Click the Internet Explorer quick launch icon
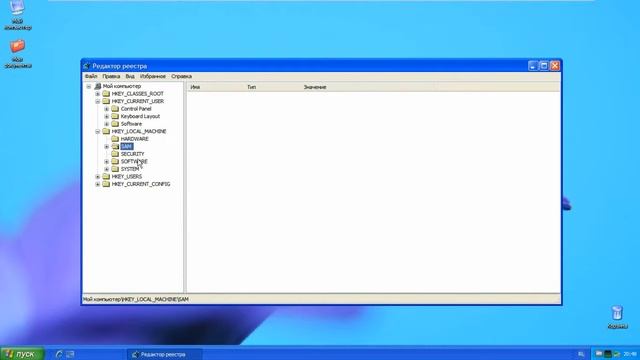Image resolution: width=640 pixels, height=360 pixels. point(59,354)
